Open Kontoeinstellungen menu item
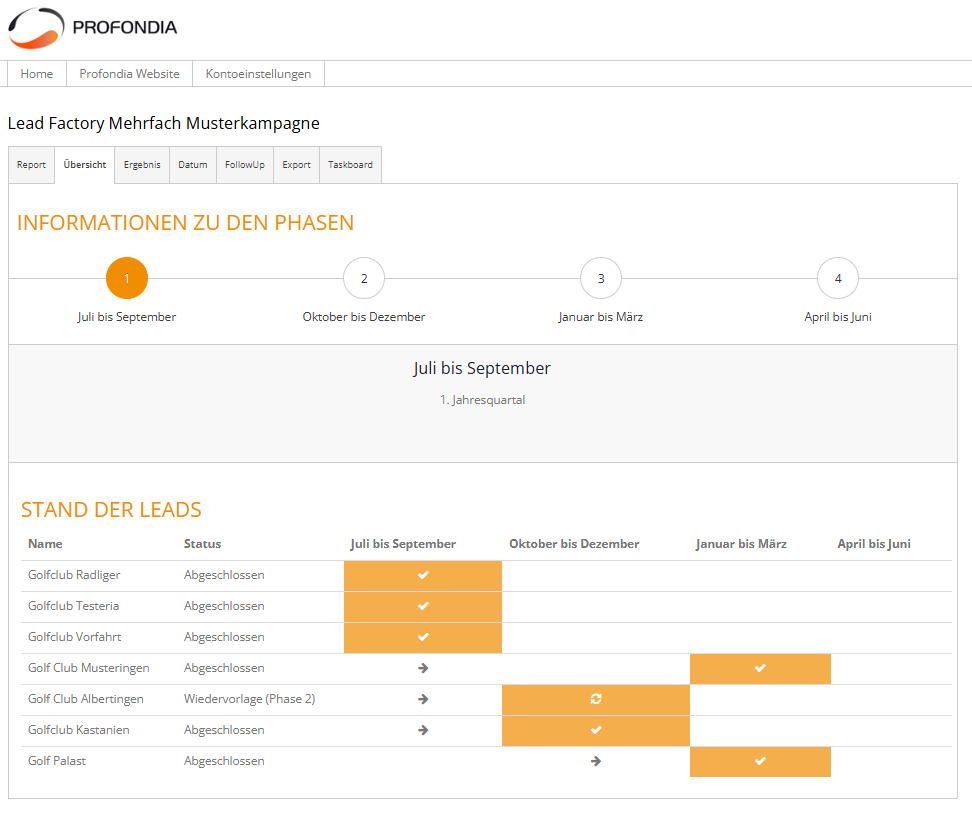The image size is (972, 816). [x=258, y=74]
